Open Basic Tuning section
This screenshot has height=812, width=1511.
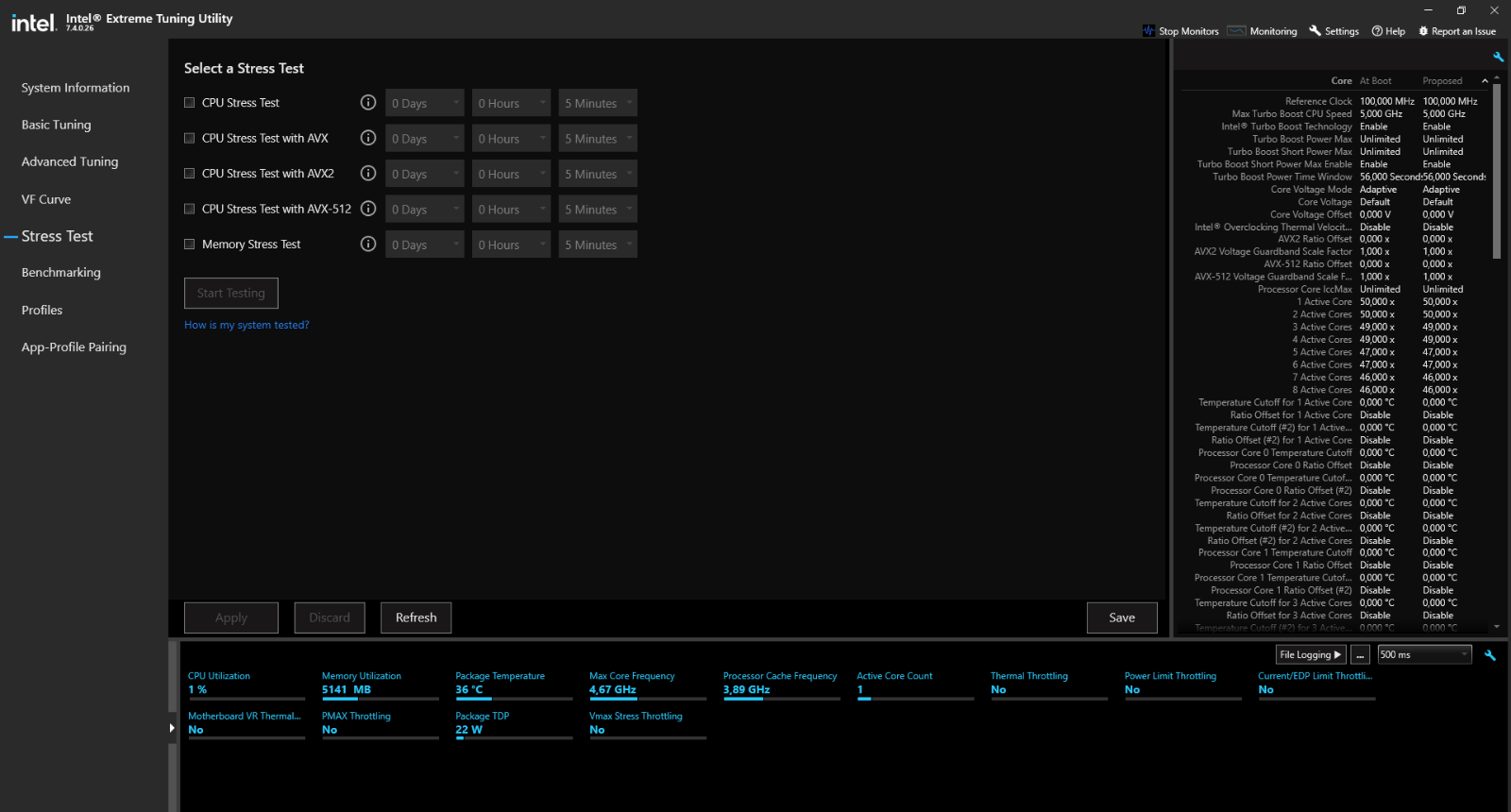[x=57, y=125]
